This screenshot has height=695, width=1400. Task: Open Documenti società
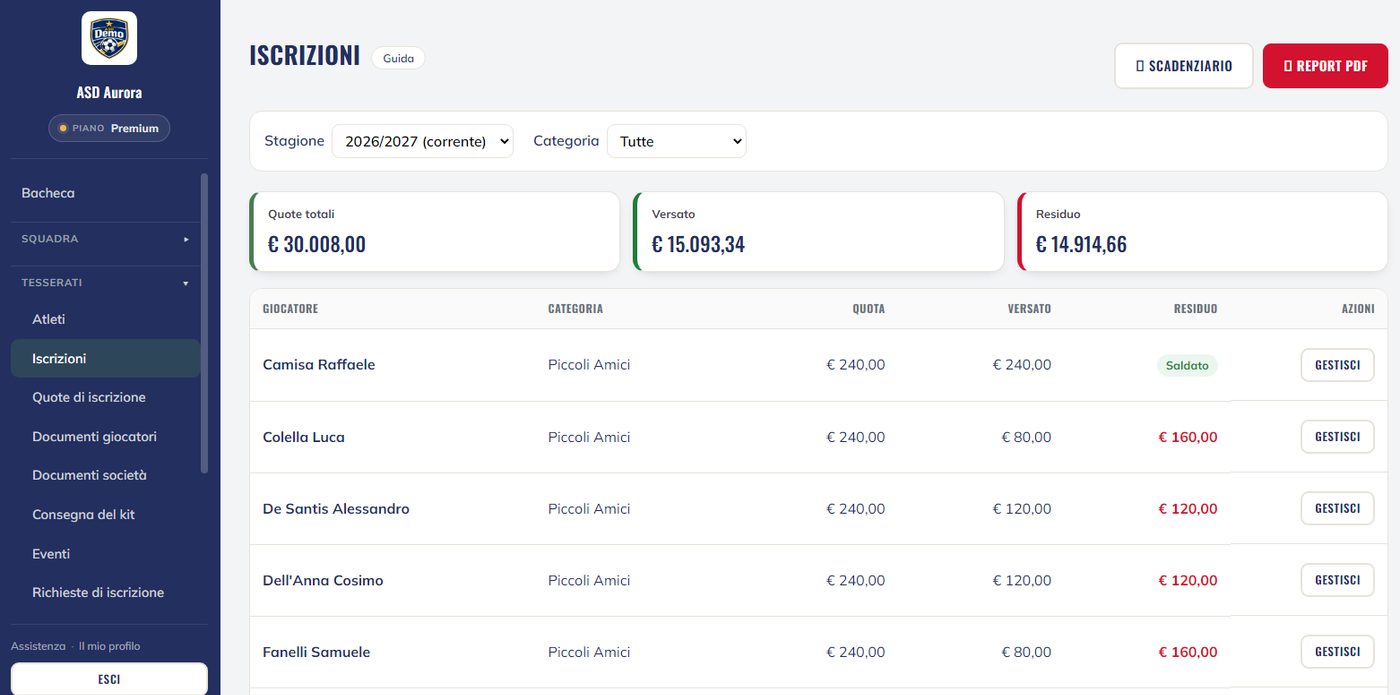click(89, 475)
